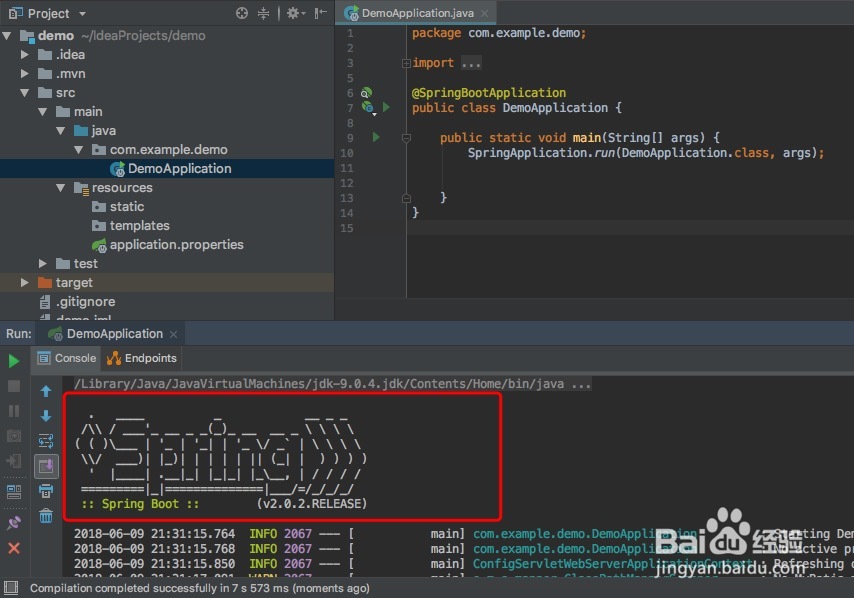Stop the running application
This screenshot has height=598, width=854.
pos(14,386)
